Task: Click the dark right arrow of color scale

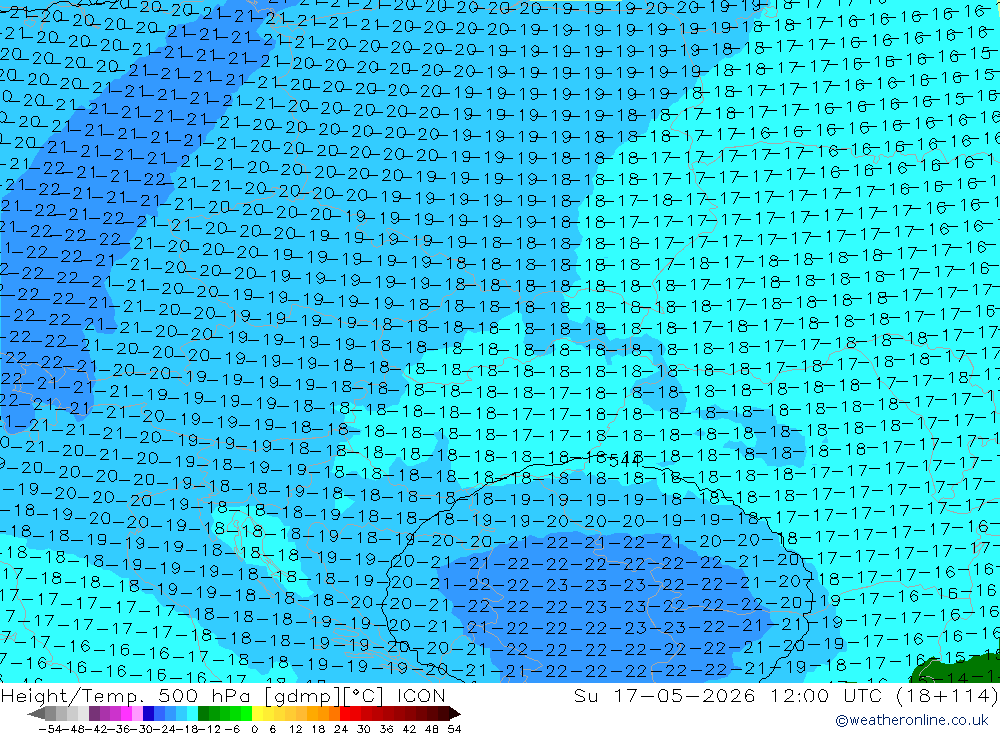Action: coord(455,714)
